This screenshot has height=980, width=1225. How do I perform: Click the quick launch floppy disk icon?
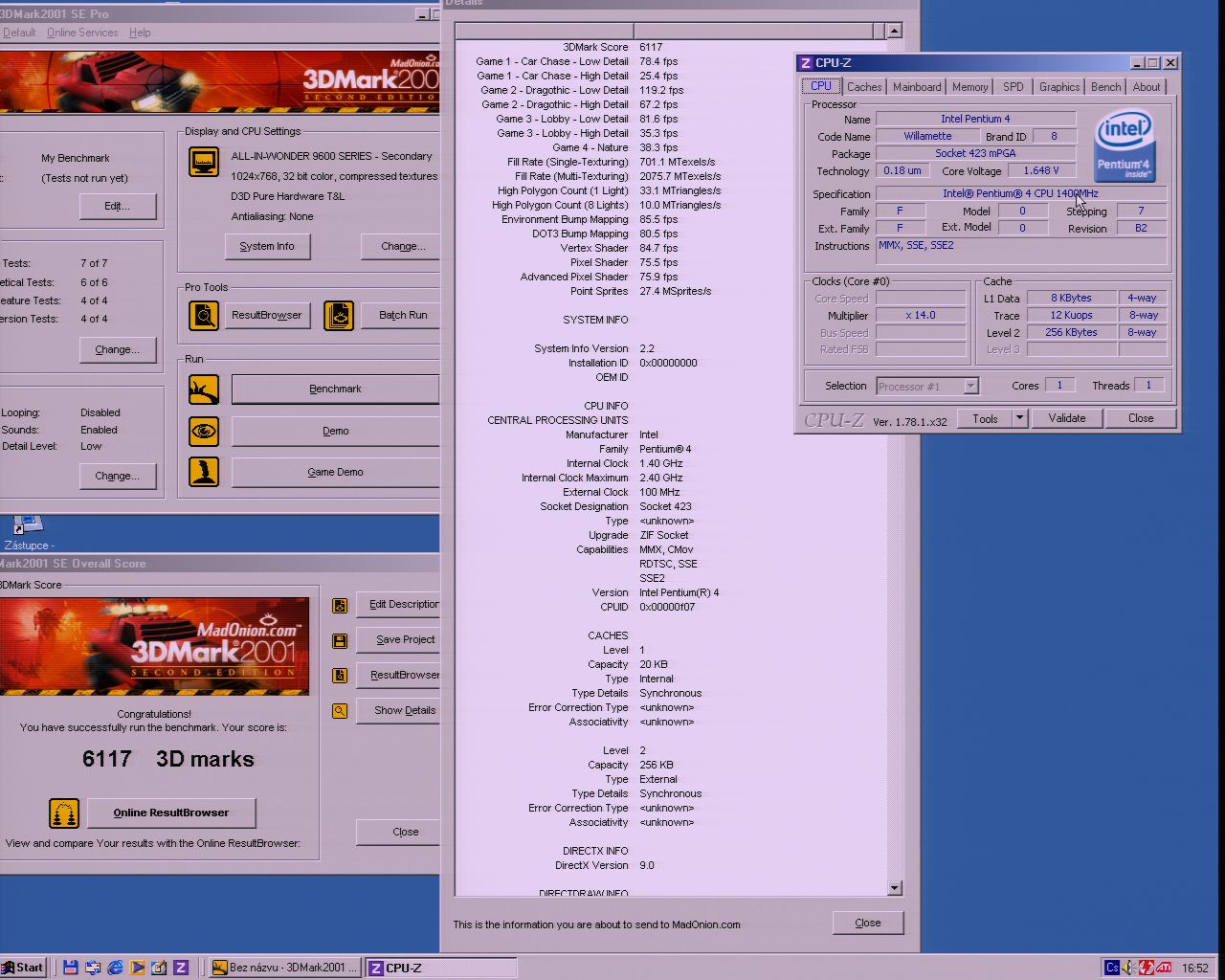(70, 968)
